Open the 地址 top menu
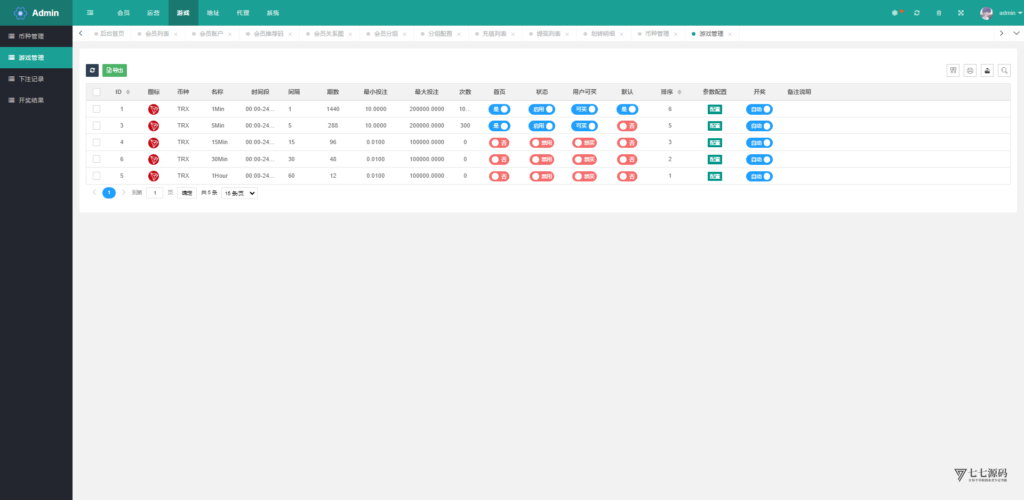This screenshot has width=1024, height=500. (213, 12)
